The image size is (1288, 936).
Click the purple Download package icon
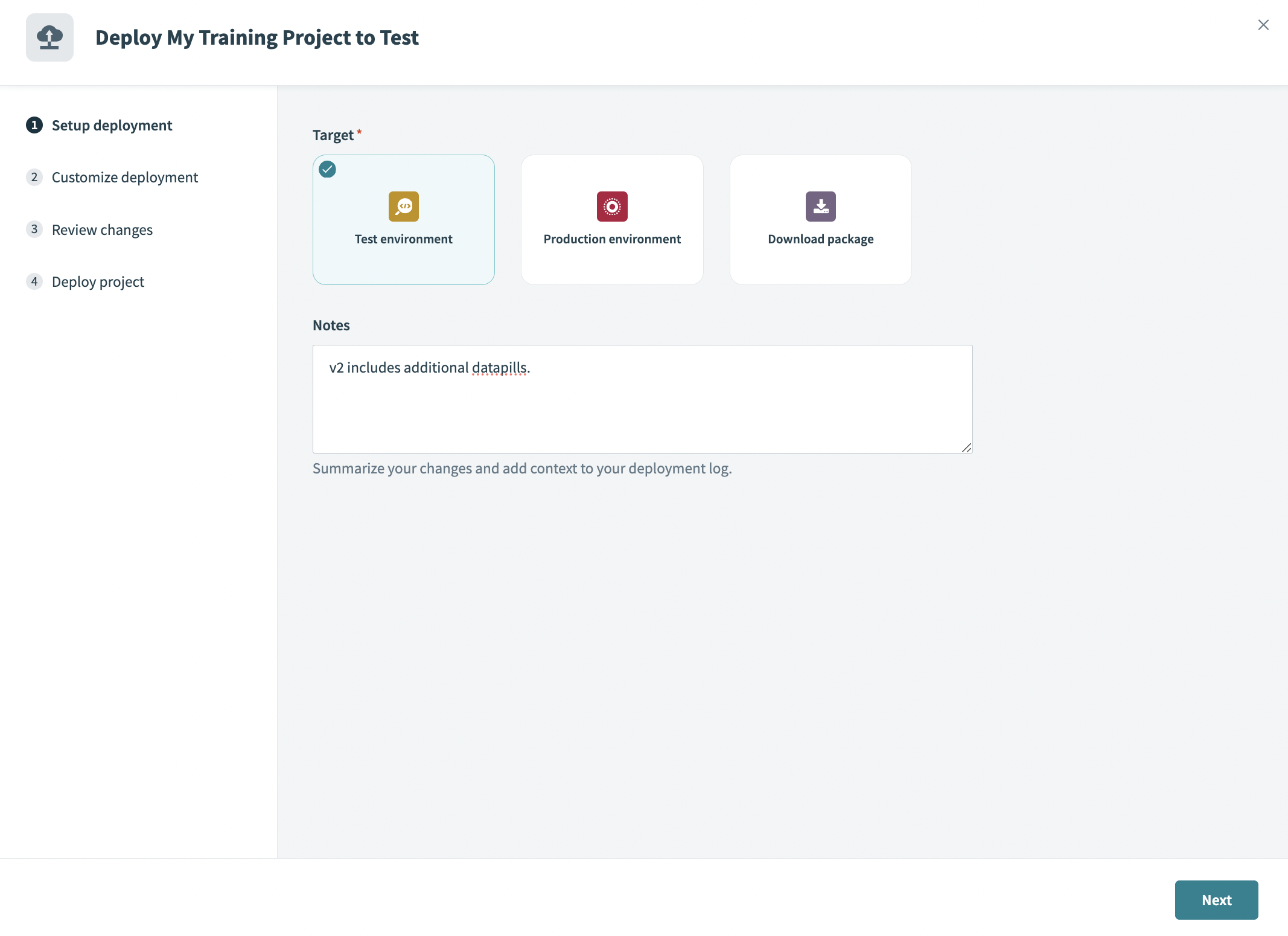click(x=820, y=207)
